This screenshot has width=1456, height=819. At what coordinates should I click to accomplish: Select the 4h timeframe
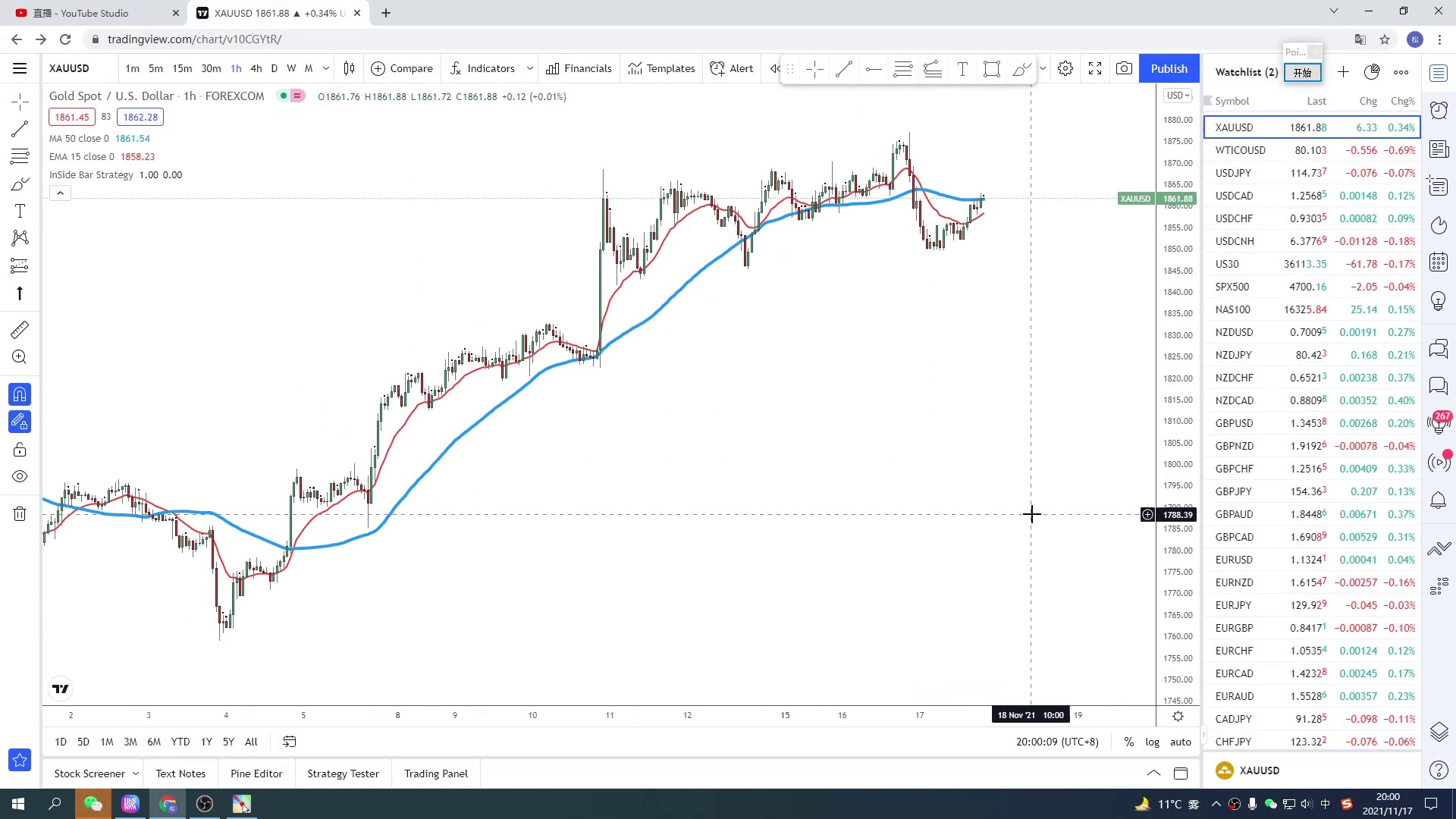point(256,69)
